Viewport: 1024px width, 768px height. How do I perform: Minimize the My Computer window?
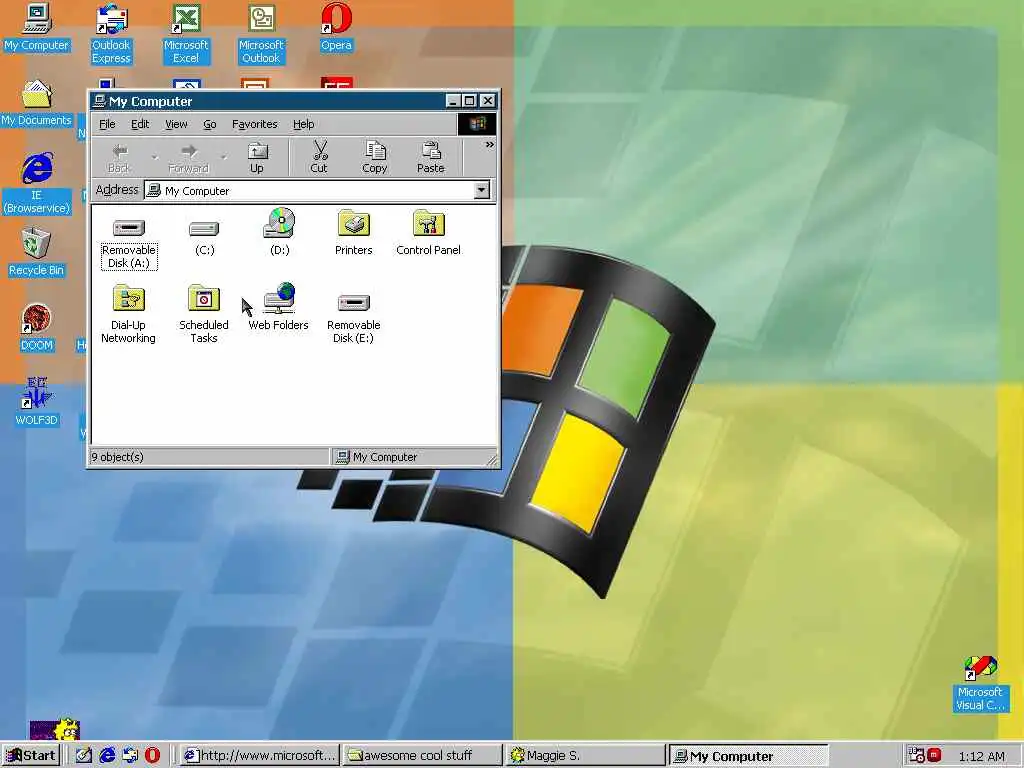[x=453, y=101]
